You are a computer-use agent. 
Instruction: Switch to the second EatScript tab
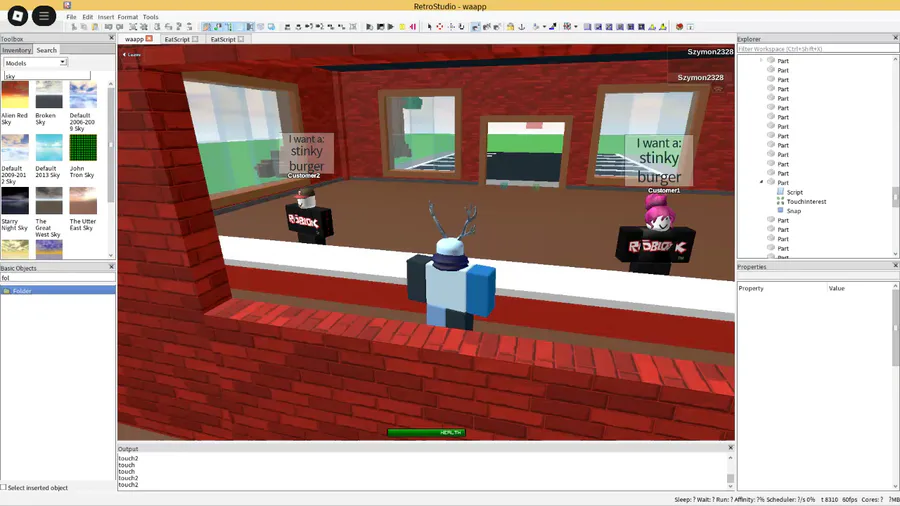[223, 39]
